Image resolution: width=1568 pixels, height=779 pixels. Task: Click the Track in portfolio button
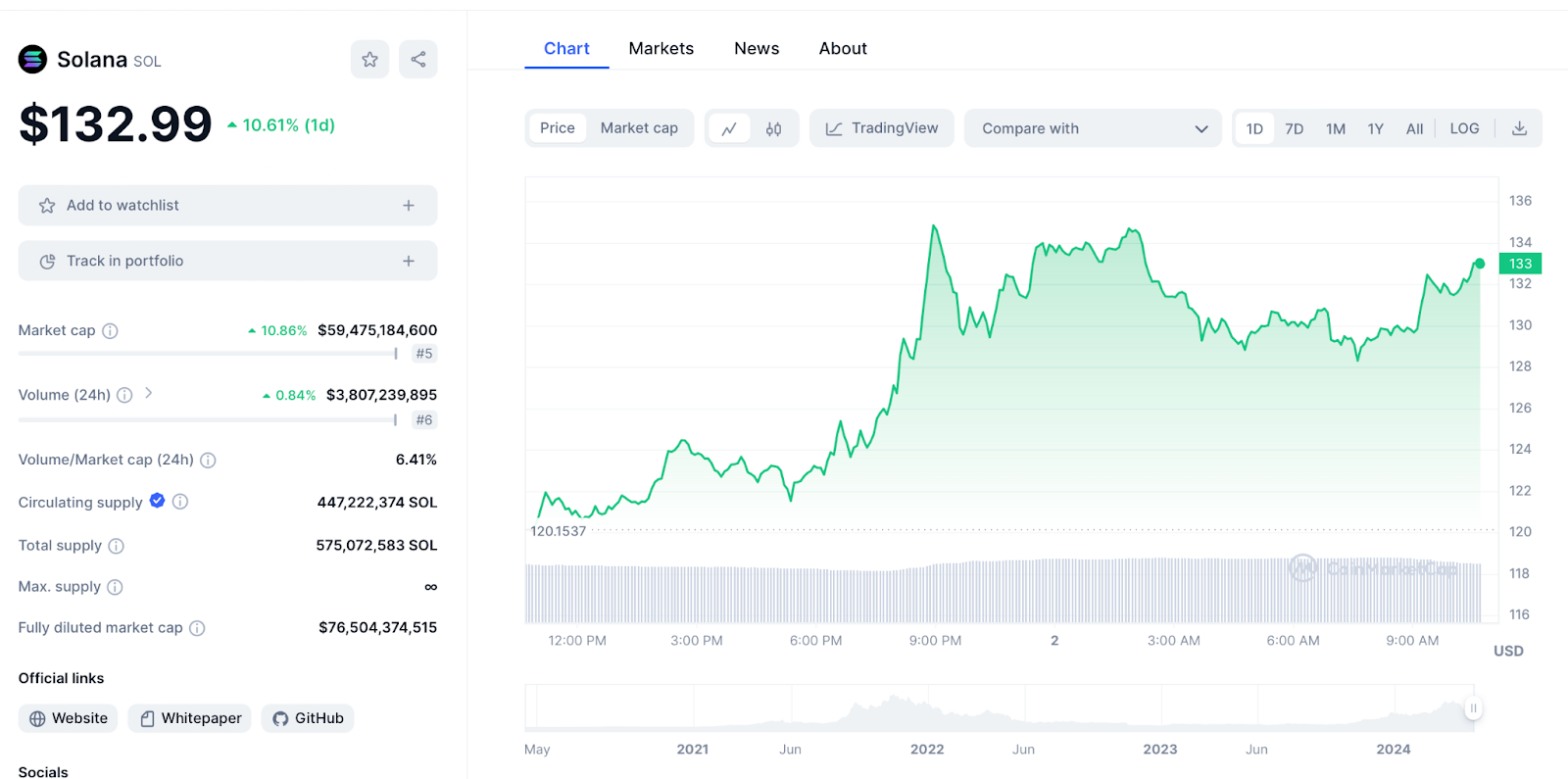coord(227,261)
